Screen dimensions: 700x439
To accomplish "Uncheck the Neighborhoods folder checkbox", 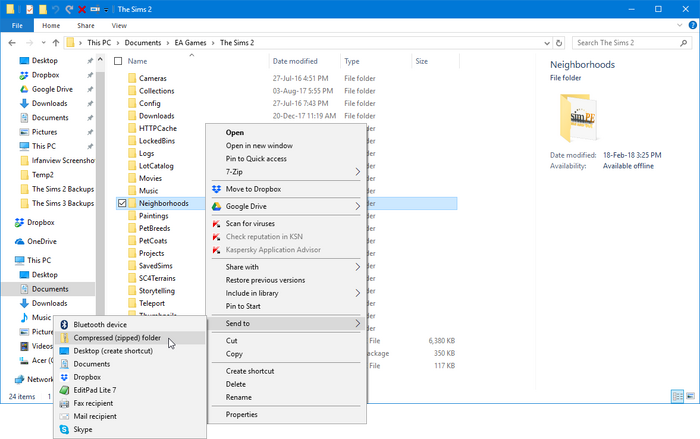I will (122, 203).
